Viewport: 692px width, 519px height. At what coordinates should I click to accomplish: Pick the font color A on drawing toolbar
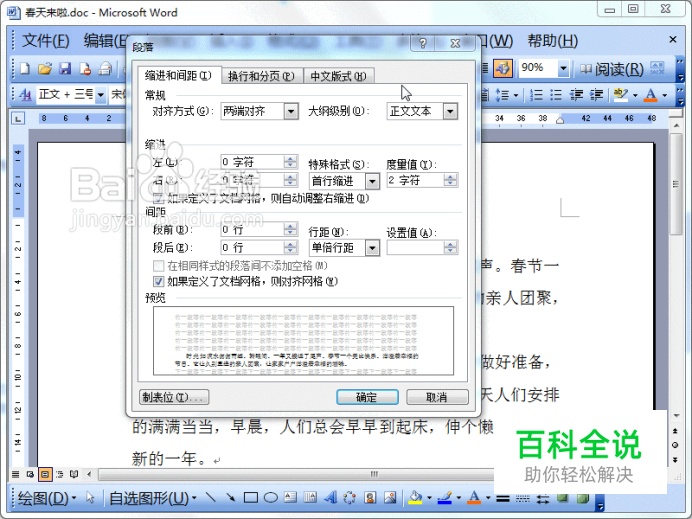pos(474,498)
